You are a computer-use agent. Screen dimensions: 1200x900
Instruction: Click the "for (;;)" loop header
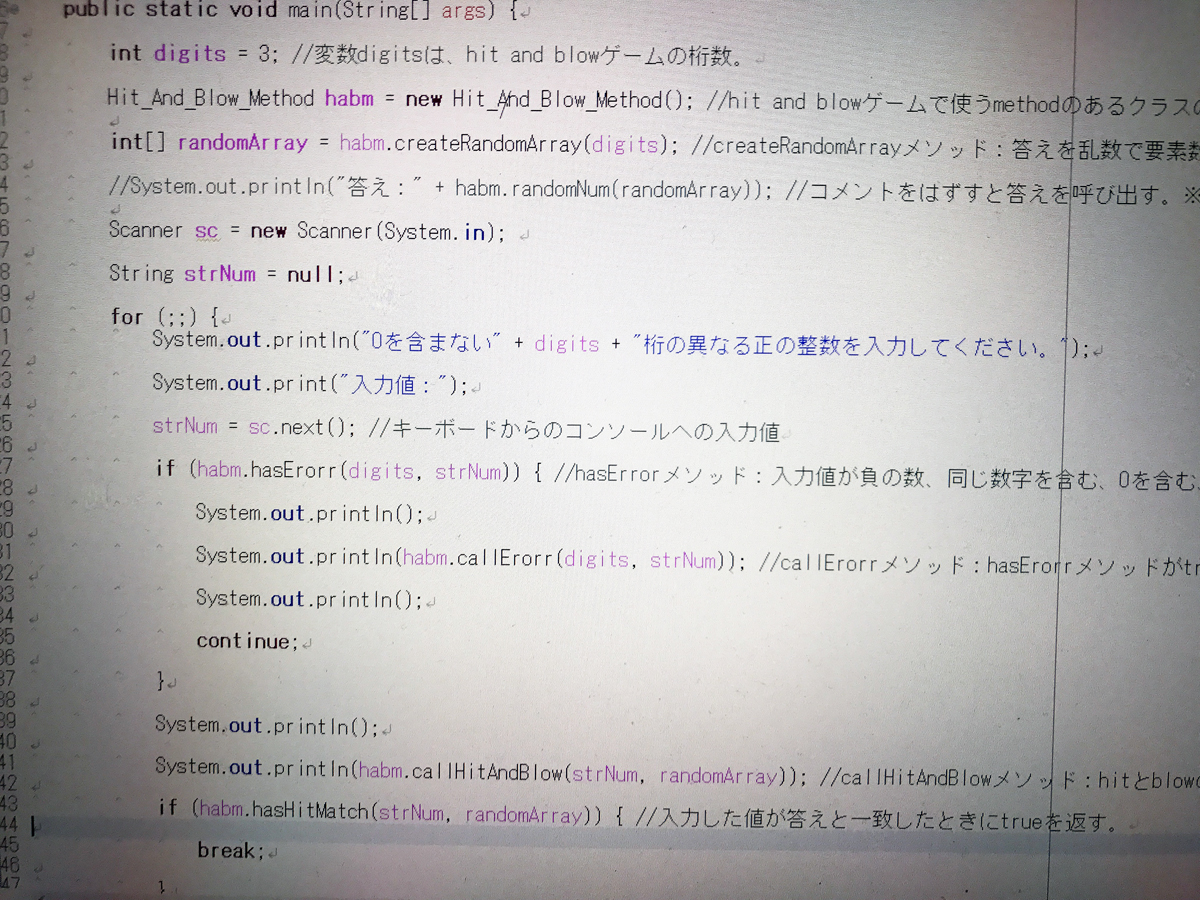(x=155, y=318)
